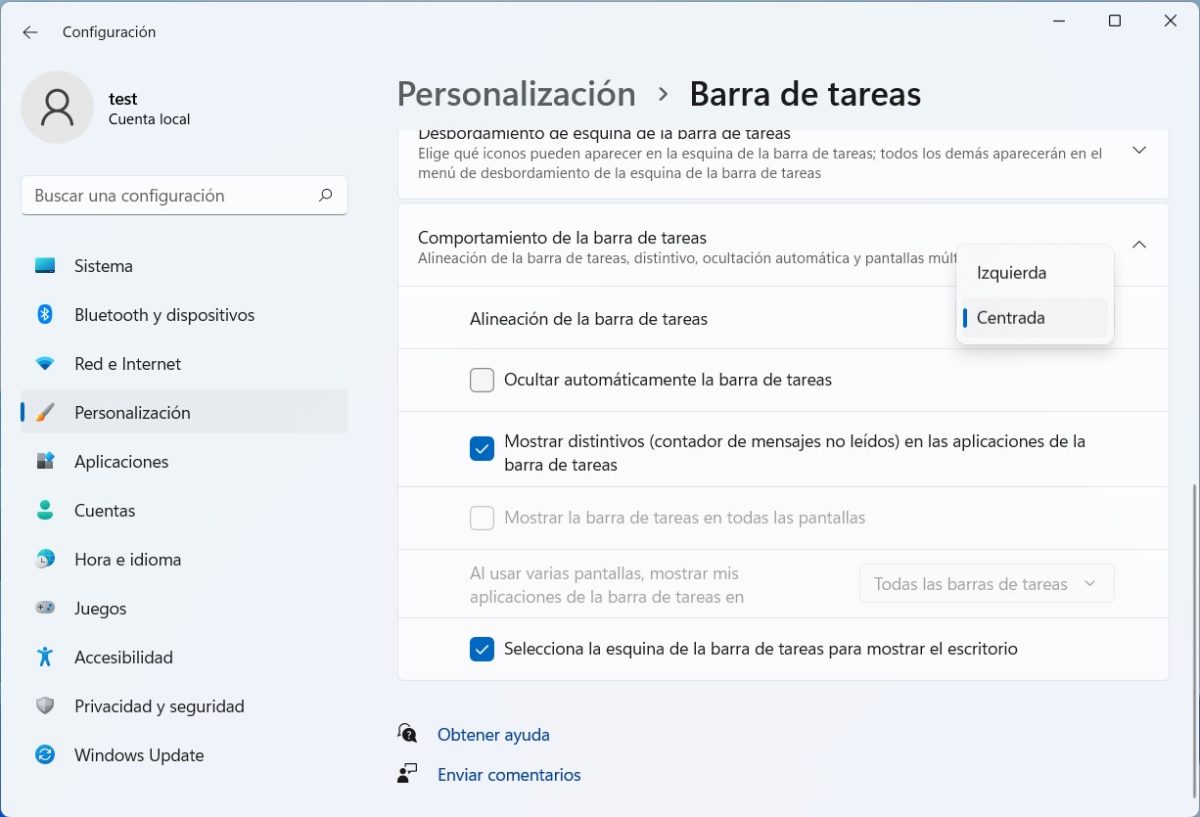The image size is (1200, 817).
Task: Choose Centrada alignment option
Action: pyautogui.click(x=1011, y=318)
